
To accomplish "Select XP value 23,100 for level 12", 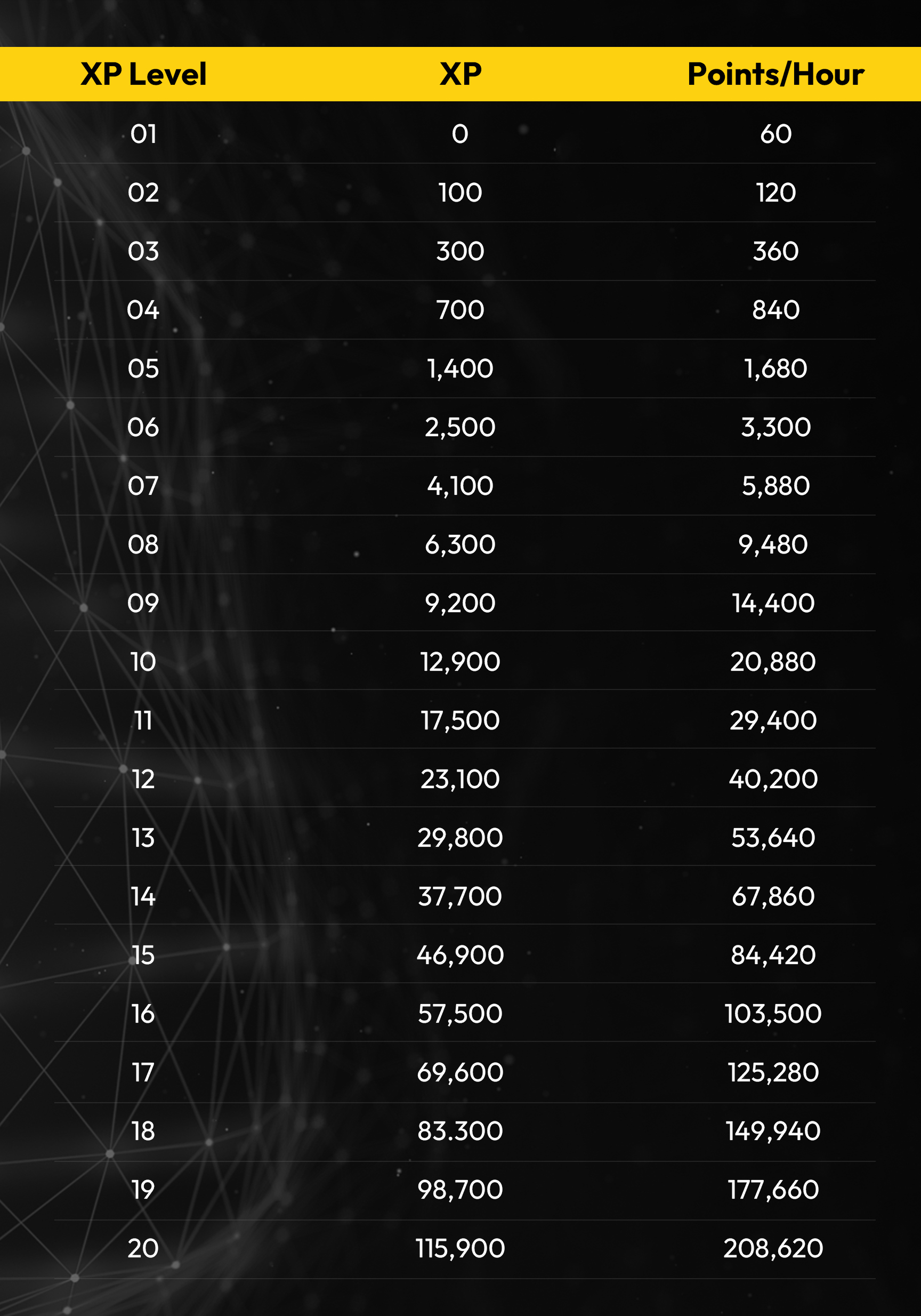I will (x=461, y=779).
